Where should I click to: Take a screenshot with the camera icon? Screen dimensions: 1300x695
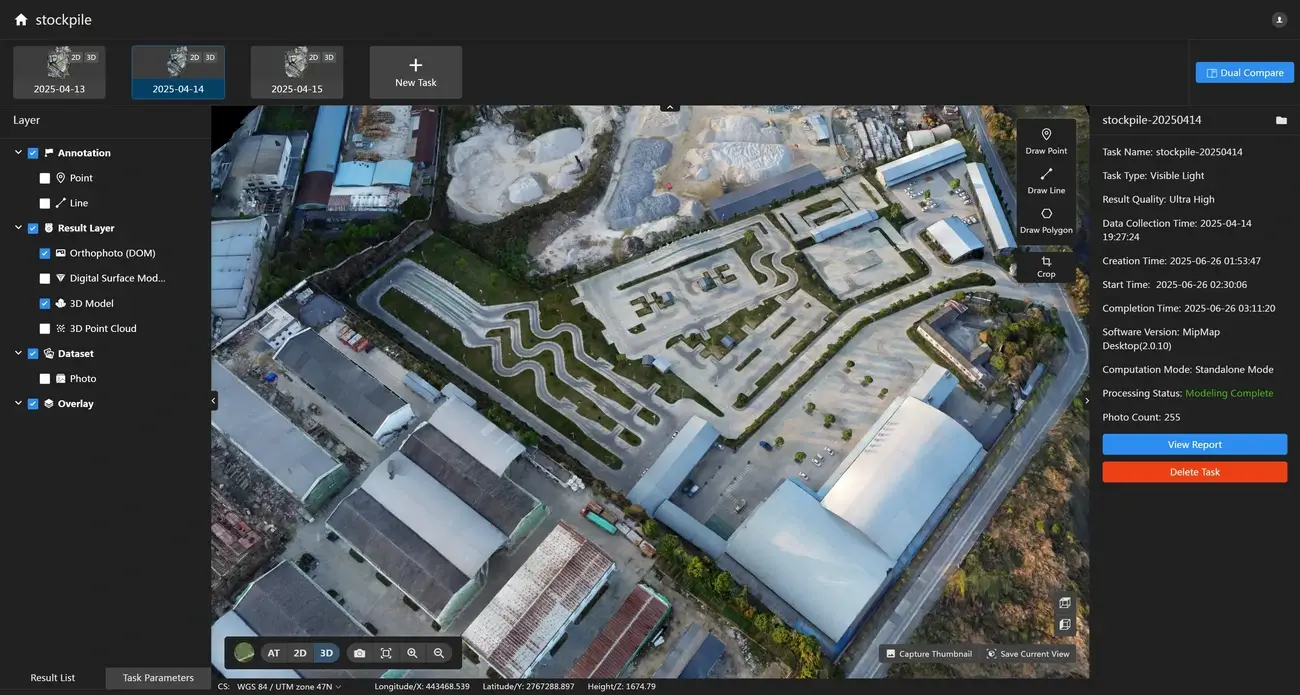point(359,653)
